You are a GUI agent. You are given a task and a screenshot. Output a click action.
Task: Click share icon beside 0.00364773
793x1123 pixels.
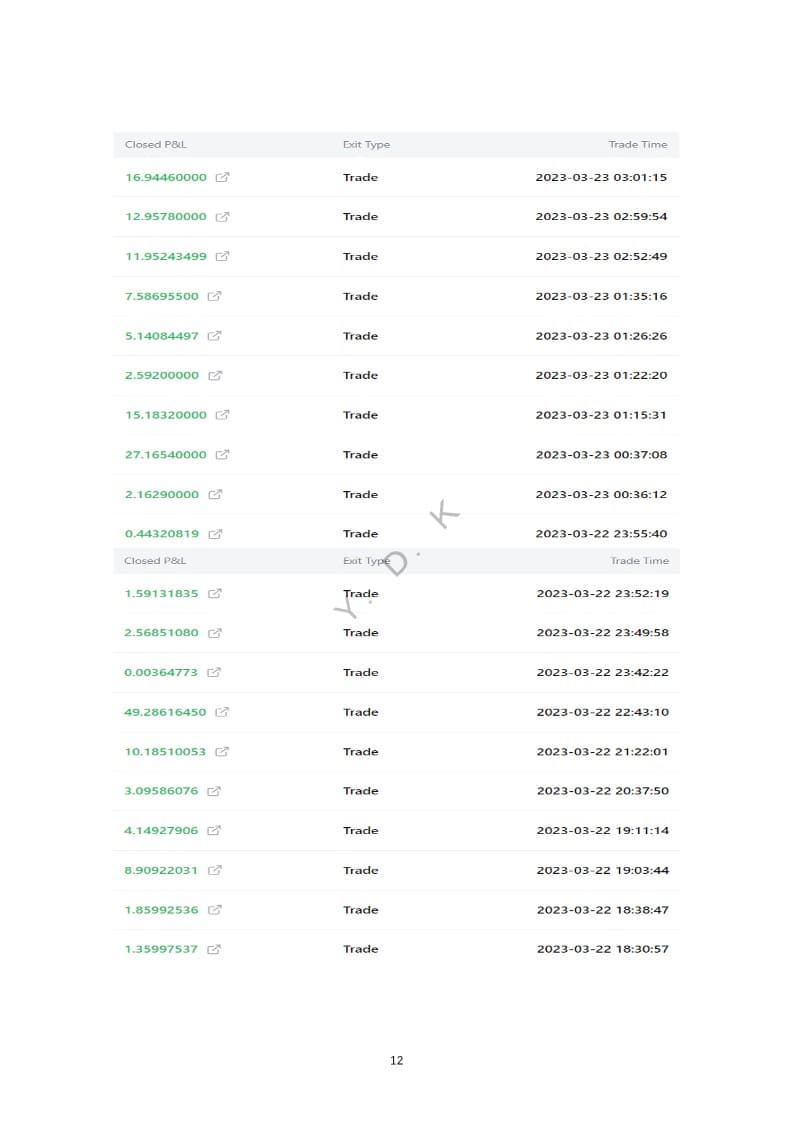point(214,673)
